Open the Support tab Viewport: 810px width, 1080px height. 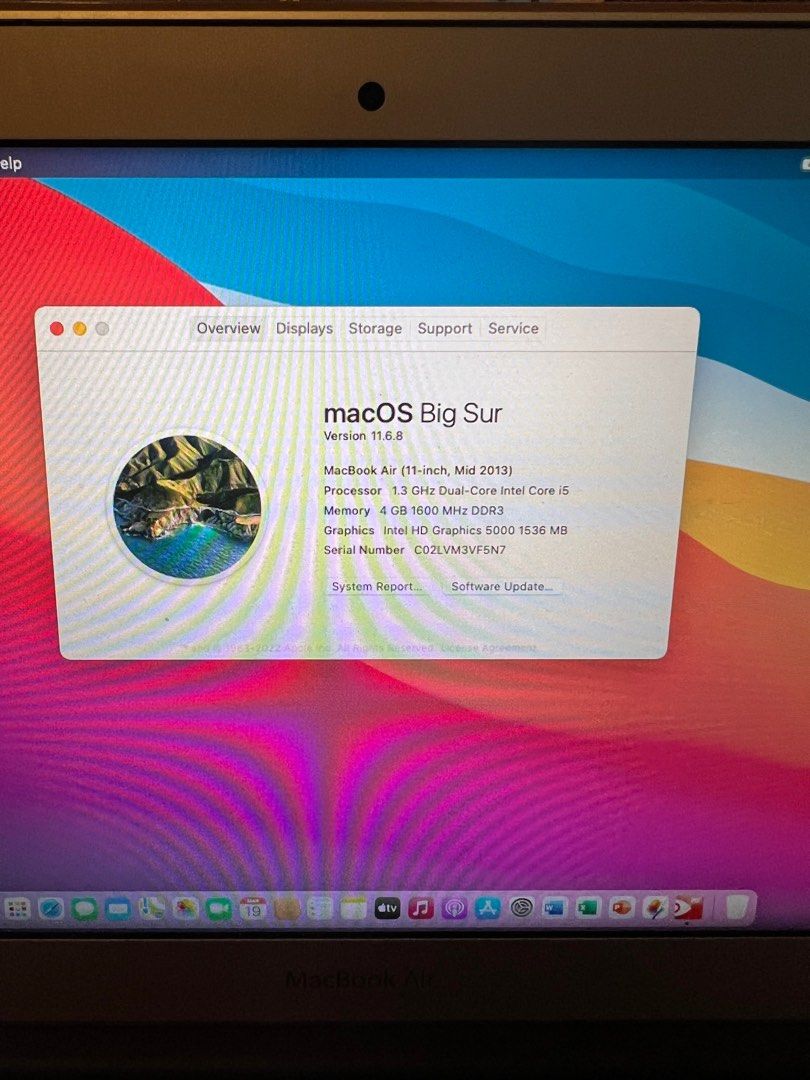coord(445,329)
